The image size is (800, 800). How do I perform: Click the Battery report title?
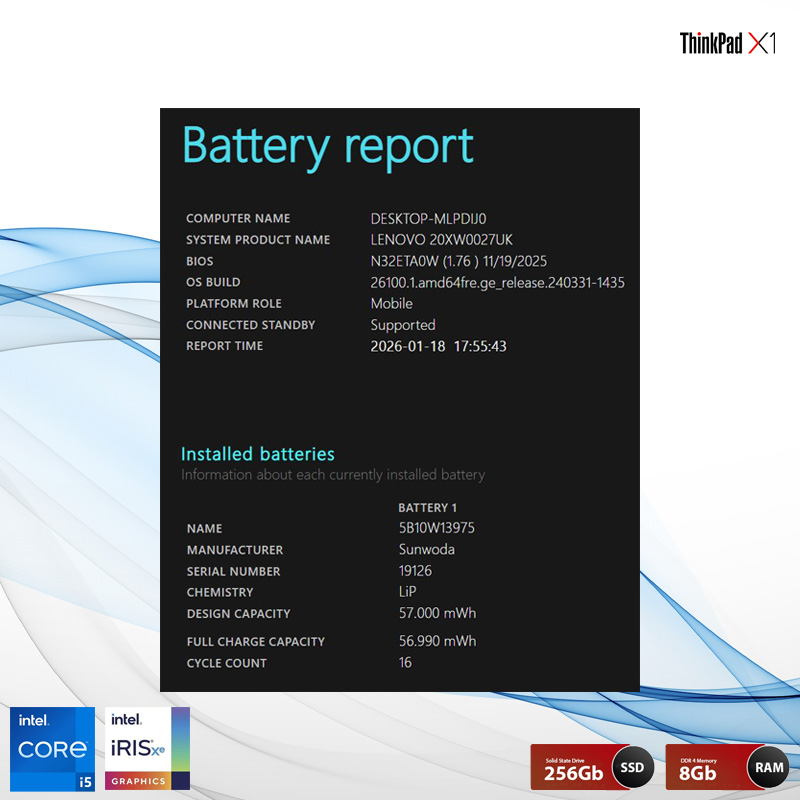click(x=327, y=146)
